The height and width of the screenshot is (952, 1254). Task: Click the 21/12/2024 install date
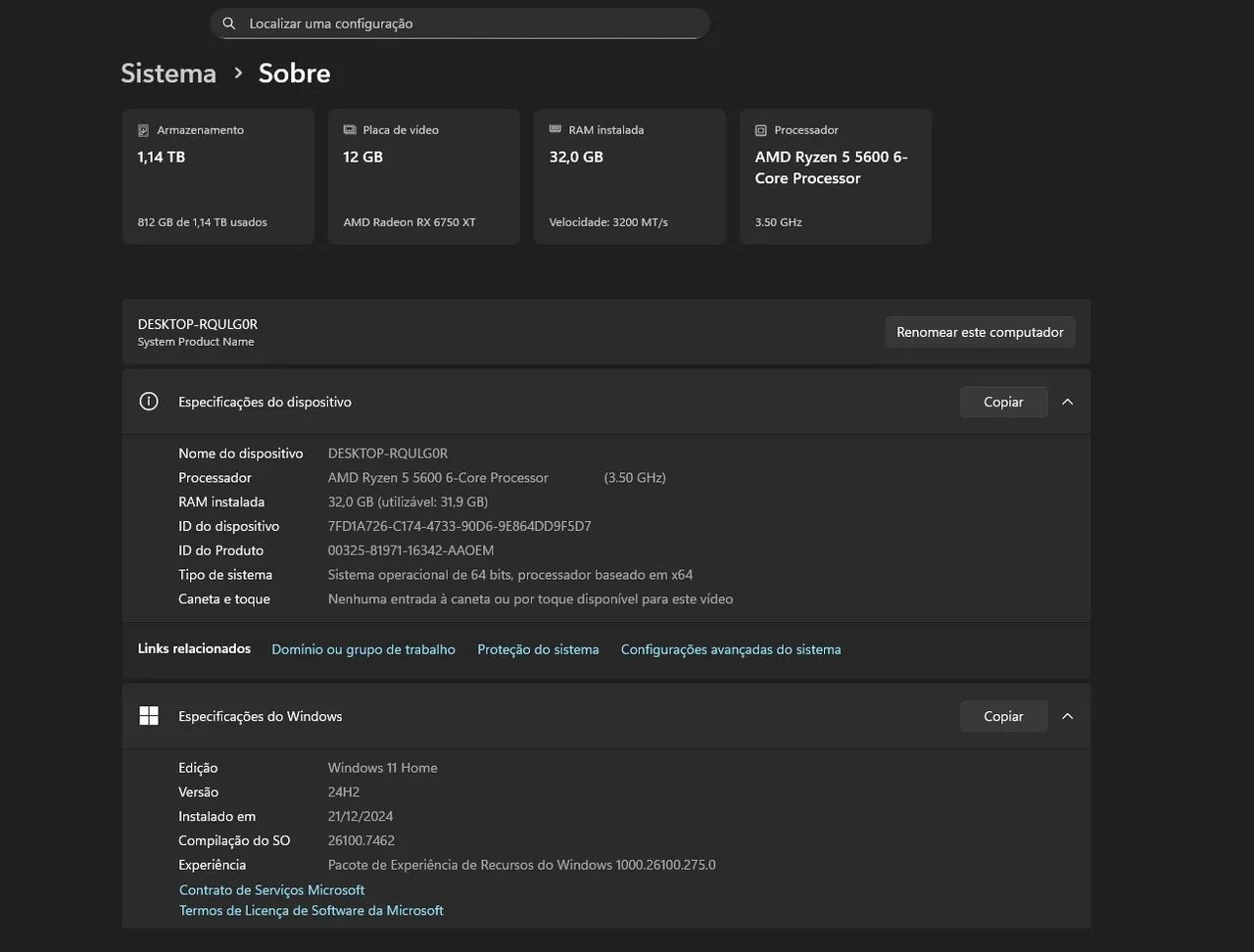361,817
